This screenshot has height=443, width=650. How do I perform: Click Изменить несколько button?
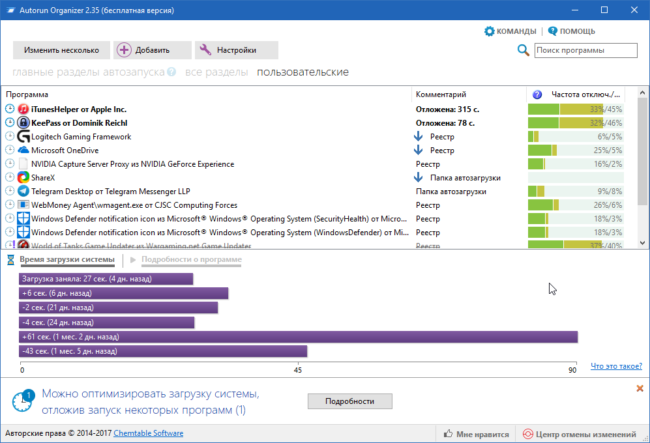coord(61,50)
